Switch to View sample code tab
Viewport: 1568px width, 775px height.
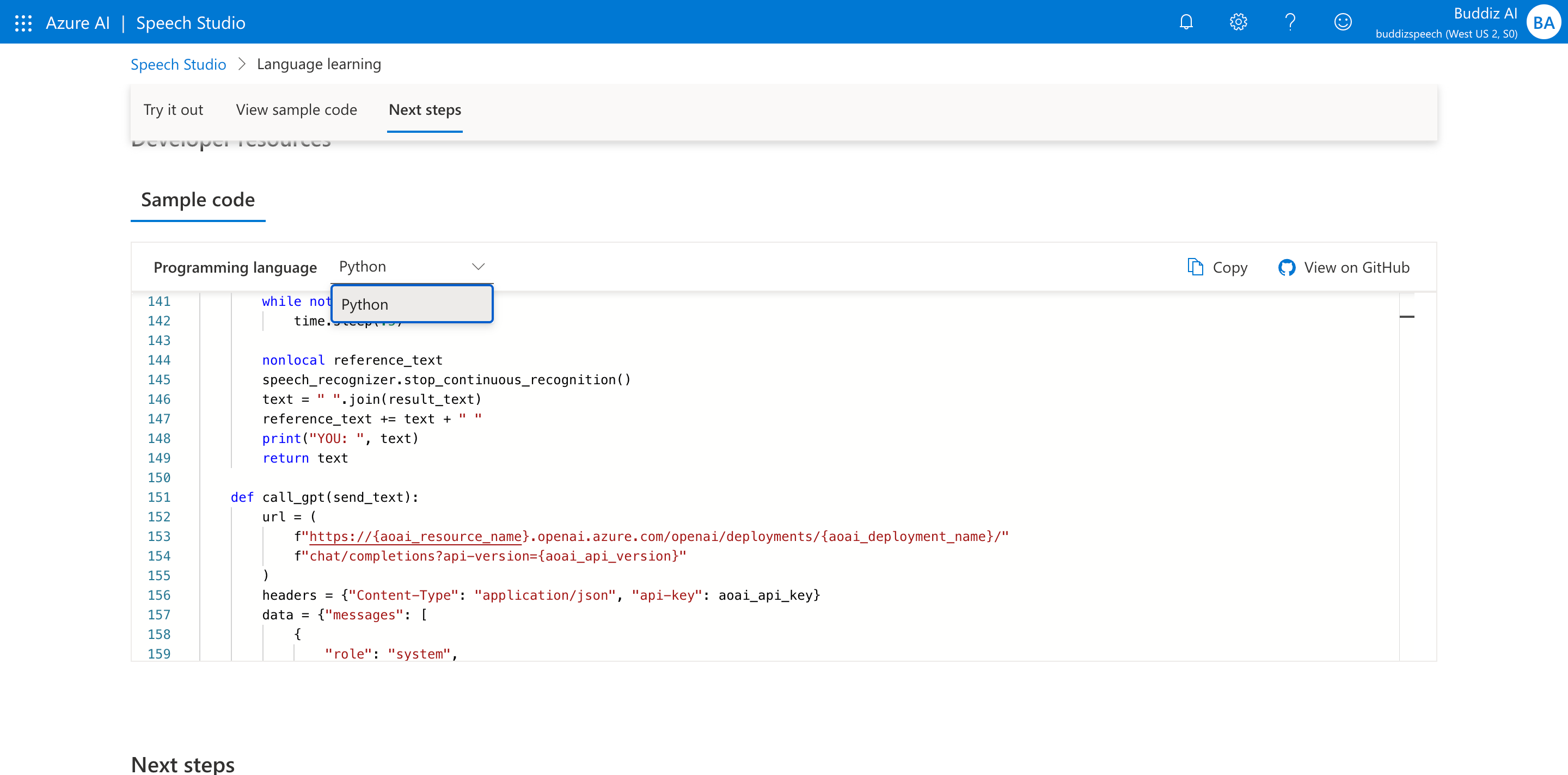click(x=296, y=110)
